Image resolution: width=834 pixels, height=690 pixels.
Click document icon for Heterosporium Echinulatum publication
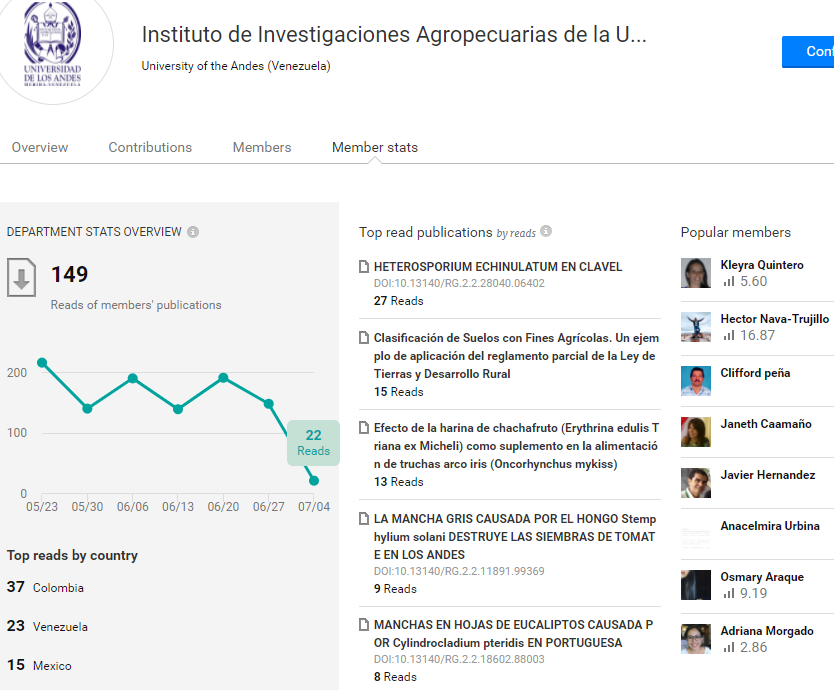(x=364, y=267)
